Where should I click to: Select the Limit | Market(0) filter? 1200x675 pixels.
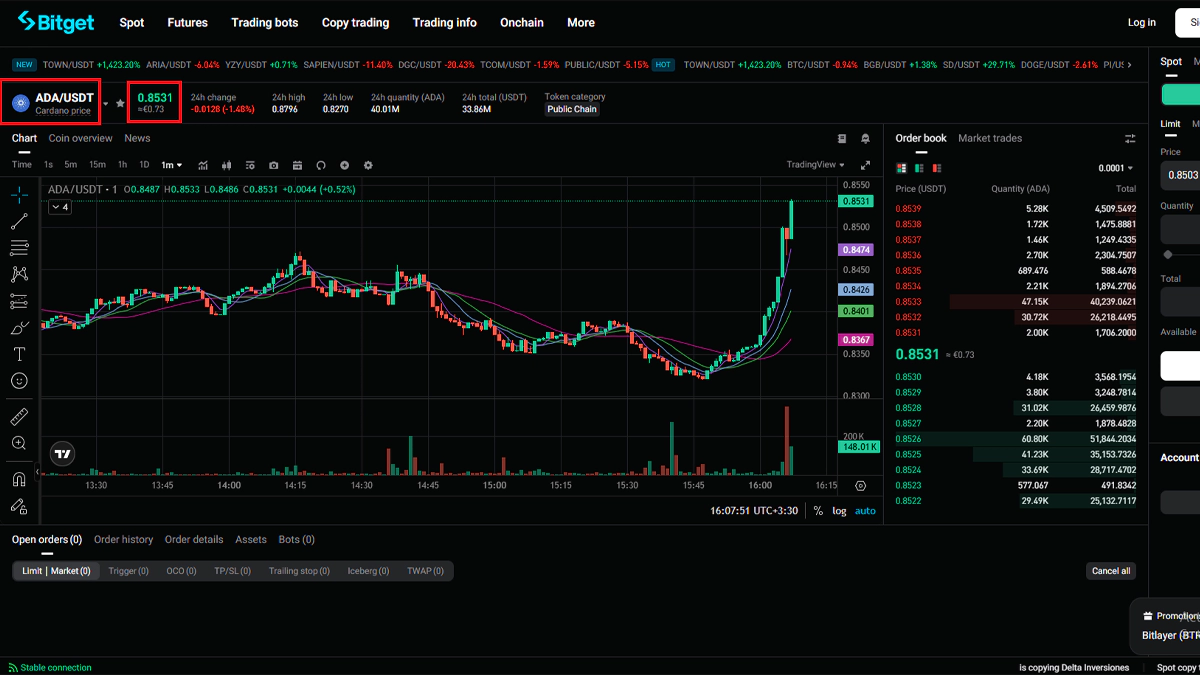56,571
